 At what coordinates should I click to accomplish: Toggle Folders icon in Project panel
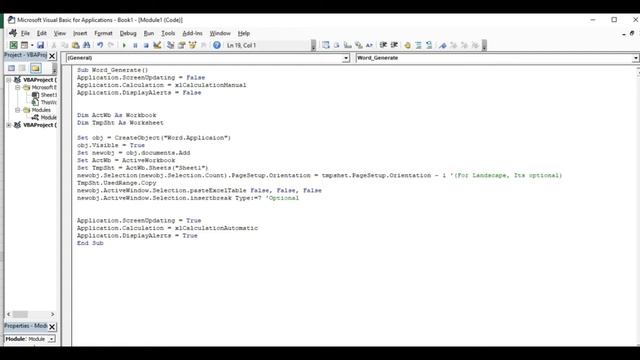click(36, 68)
